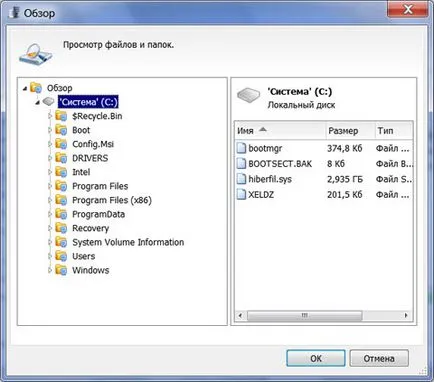434x382 pixels.
Task: Click the Recovery folder icon
Action: click(61, 228)
